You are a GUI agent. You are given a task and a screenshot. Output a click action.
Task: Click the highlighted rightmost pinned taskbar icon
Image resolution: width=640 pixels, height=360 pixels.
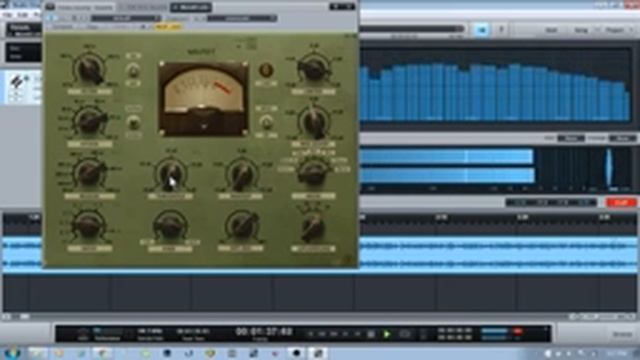tap(318, 353)
